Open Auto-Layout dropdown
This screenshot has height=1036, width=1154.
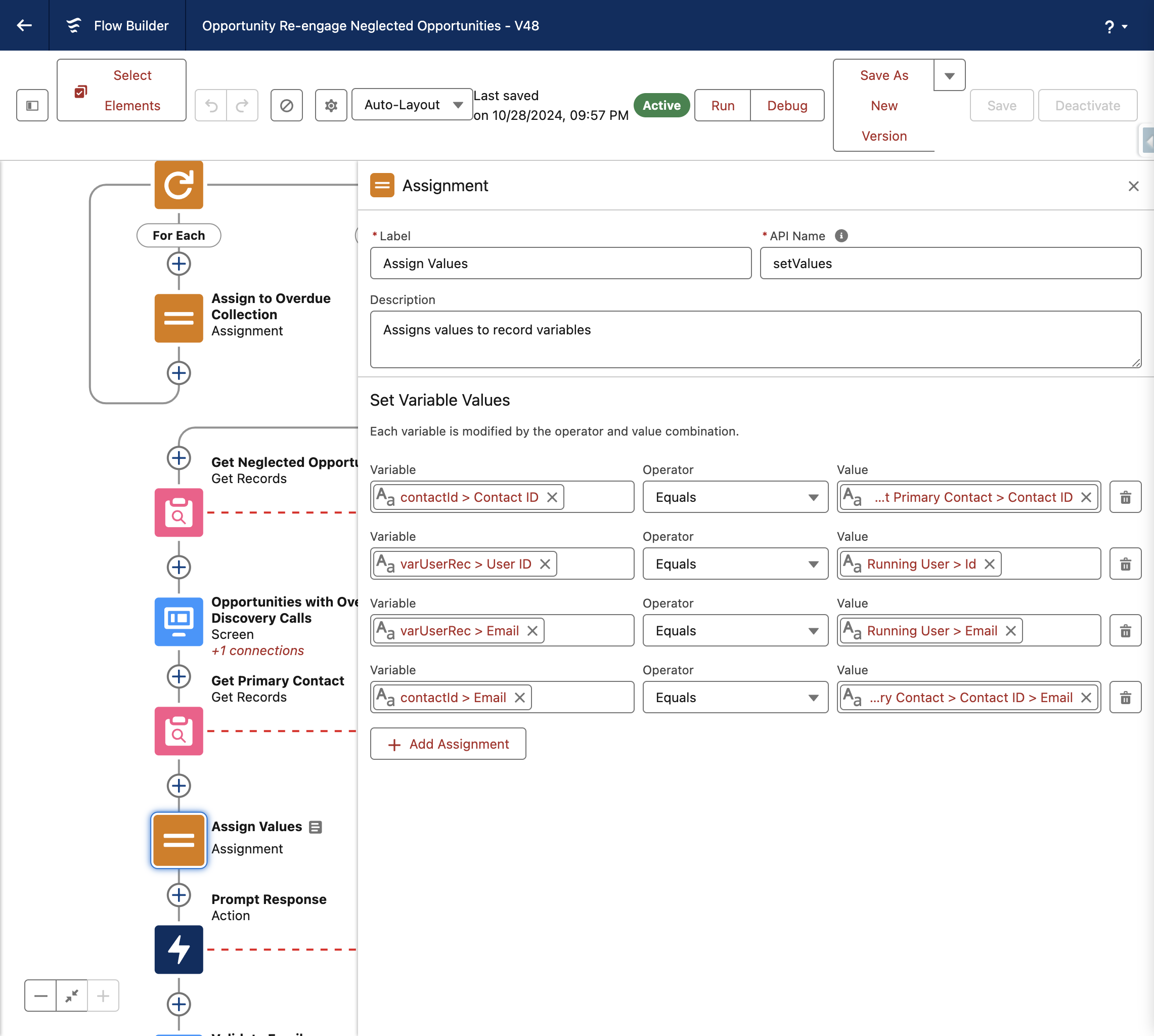[x=412, y=105]
